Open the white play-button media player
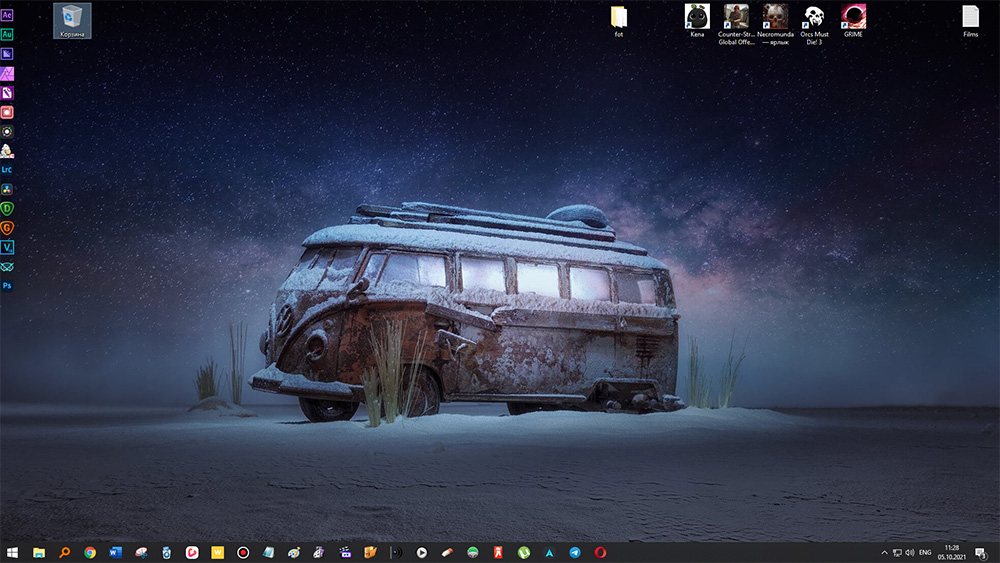 click(x=422, y=553)
